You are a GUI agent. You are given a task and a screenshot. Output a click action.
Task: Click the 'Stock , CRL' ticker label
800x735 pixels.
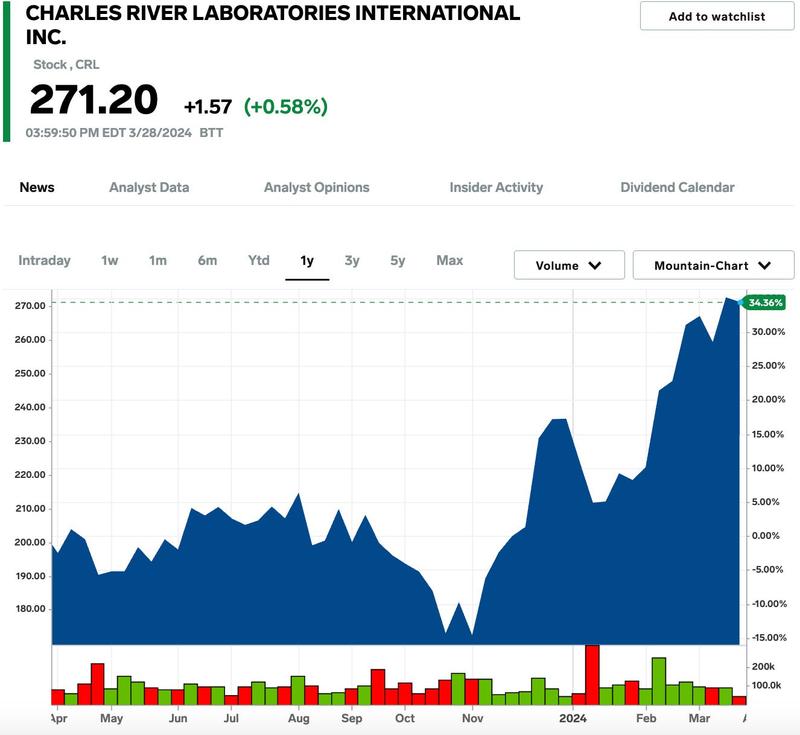66,65
